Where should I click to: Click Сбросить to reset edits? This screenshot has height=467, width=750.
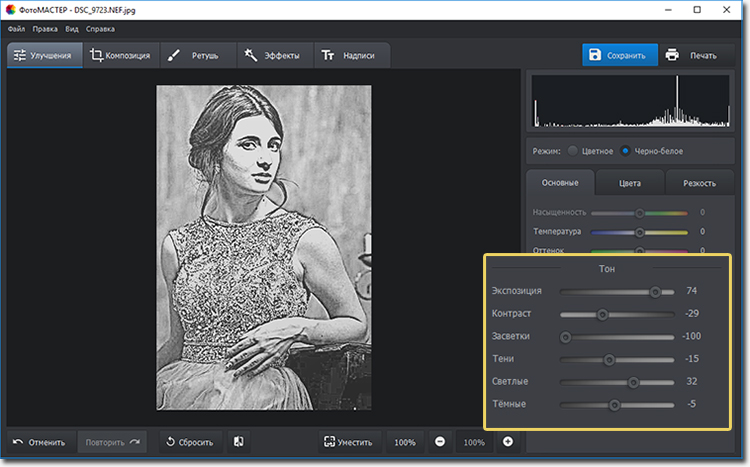point(191,441)
